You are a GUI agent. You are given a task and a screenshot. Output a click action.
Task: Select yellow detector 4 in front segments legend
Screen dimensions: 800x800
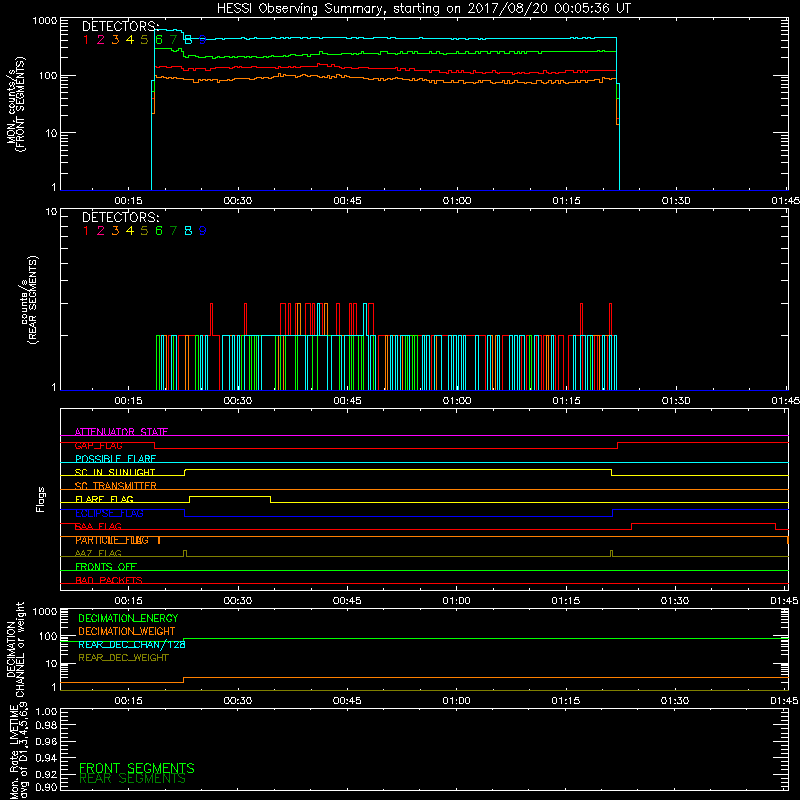click(130, 39)
